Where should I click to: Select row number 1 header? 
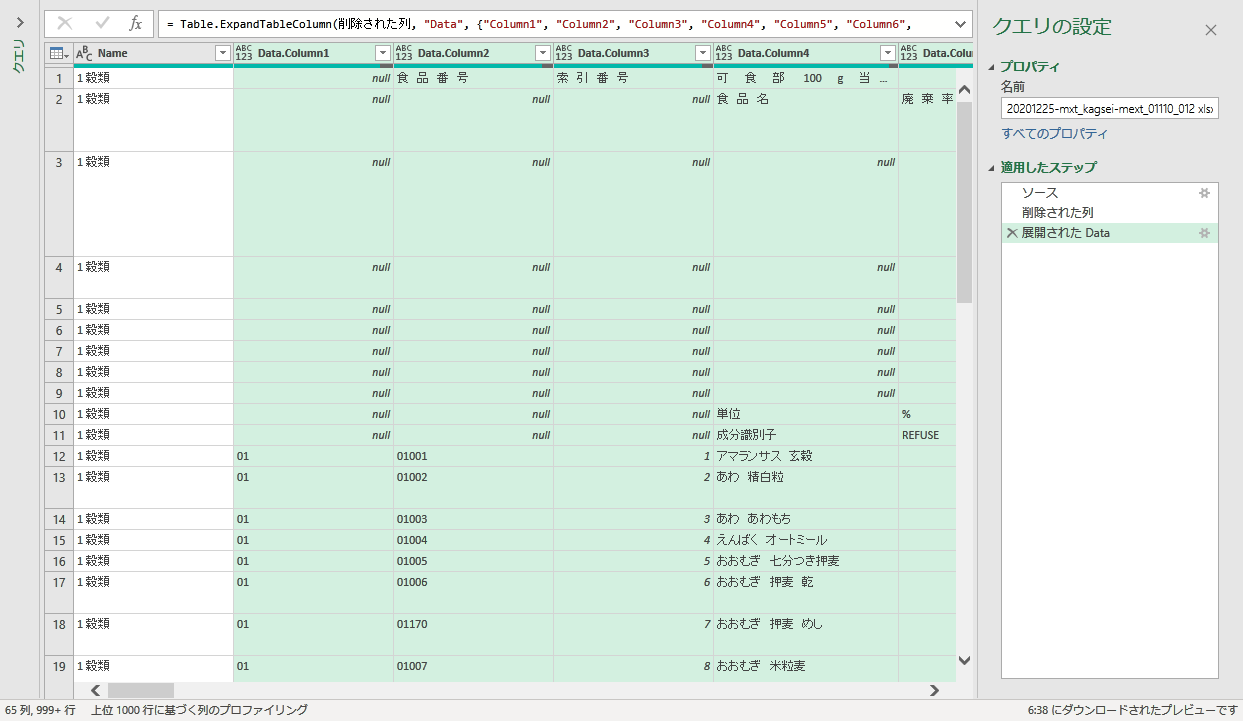click(59, 78)
